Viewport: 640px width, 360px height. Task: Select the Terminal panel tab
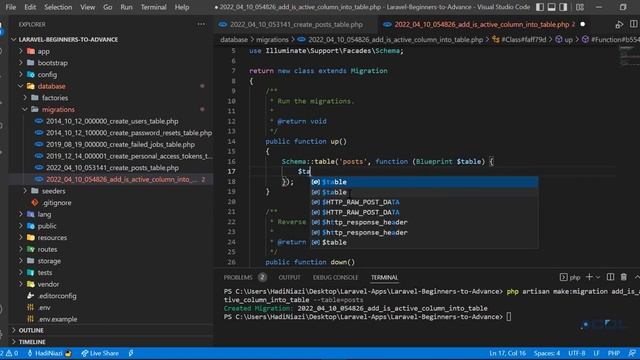click(x=384, y=277)
